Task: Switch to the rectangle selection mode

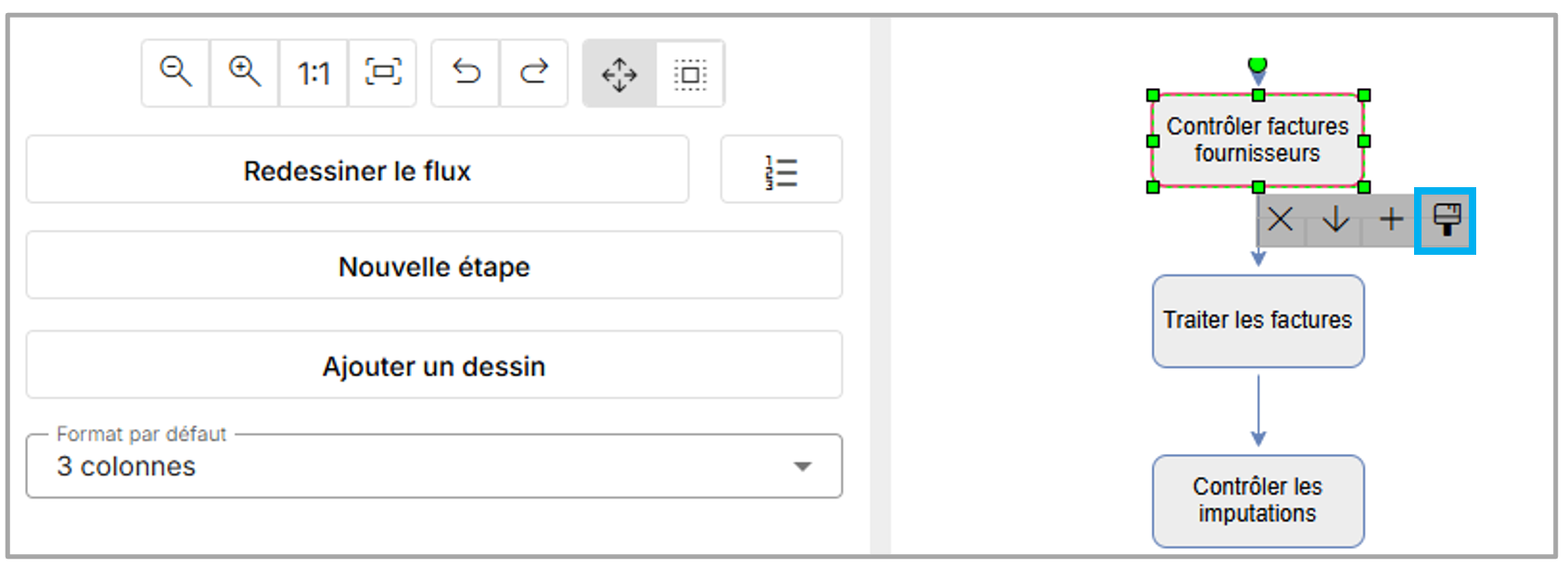Action: click(x=690, y=73)
